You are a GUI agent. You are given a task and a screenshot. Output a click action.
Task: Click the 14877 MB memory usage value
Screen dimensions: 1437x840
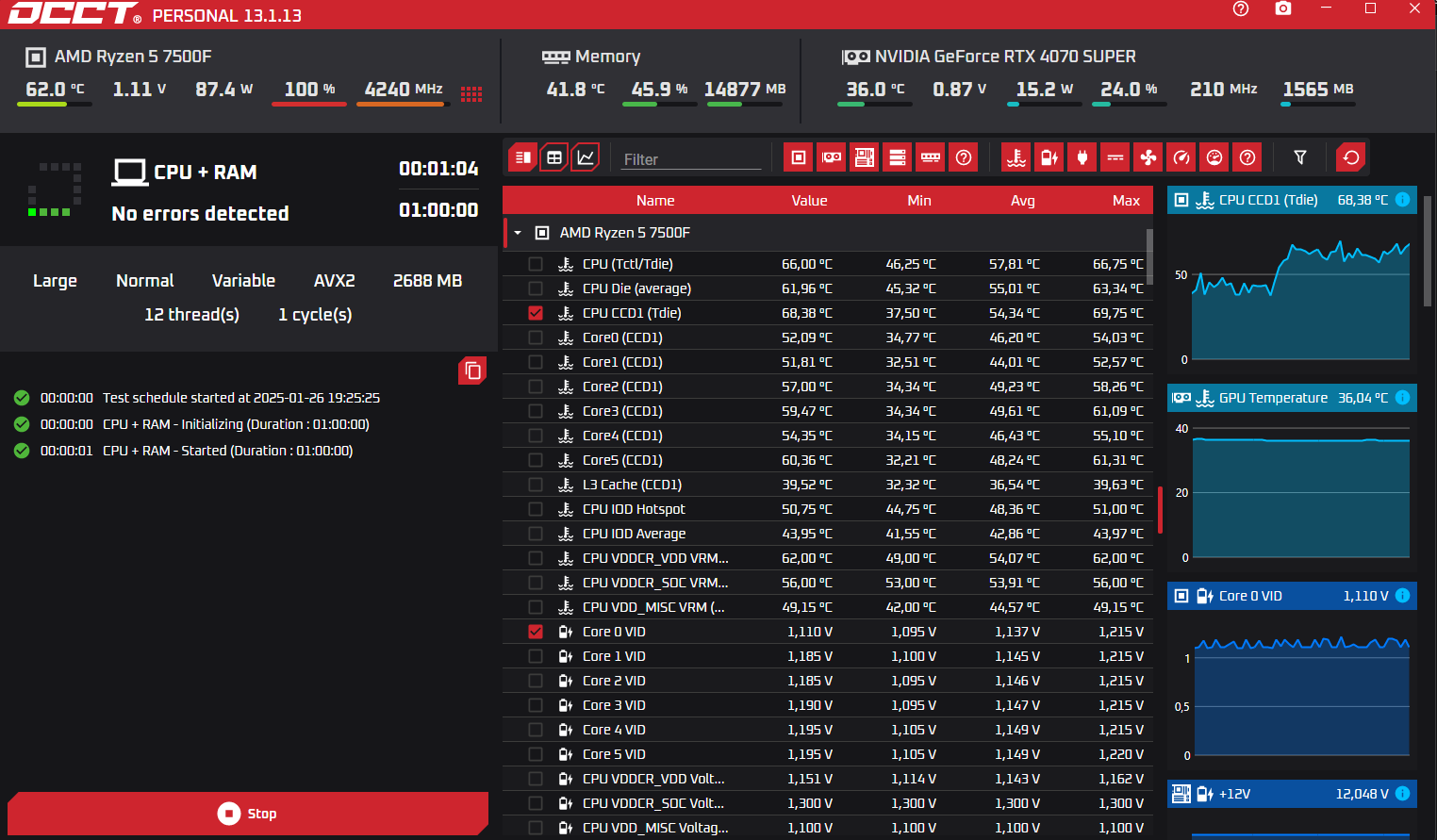[x=745, y=90]
